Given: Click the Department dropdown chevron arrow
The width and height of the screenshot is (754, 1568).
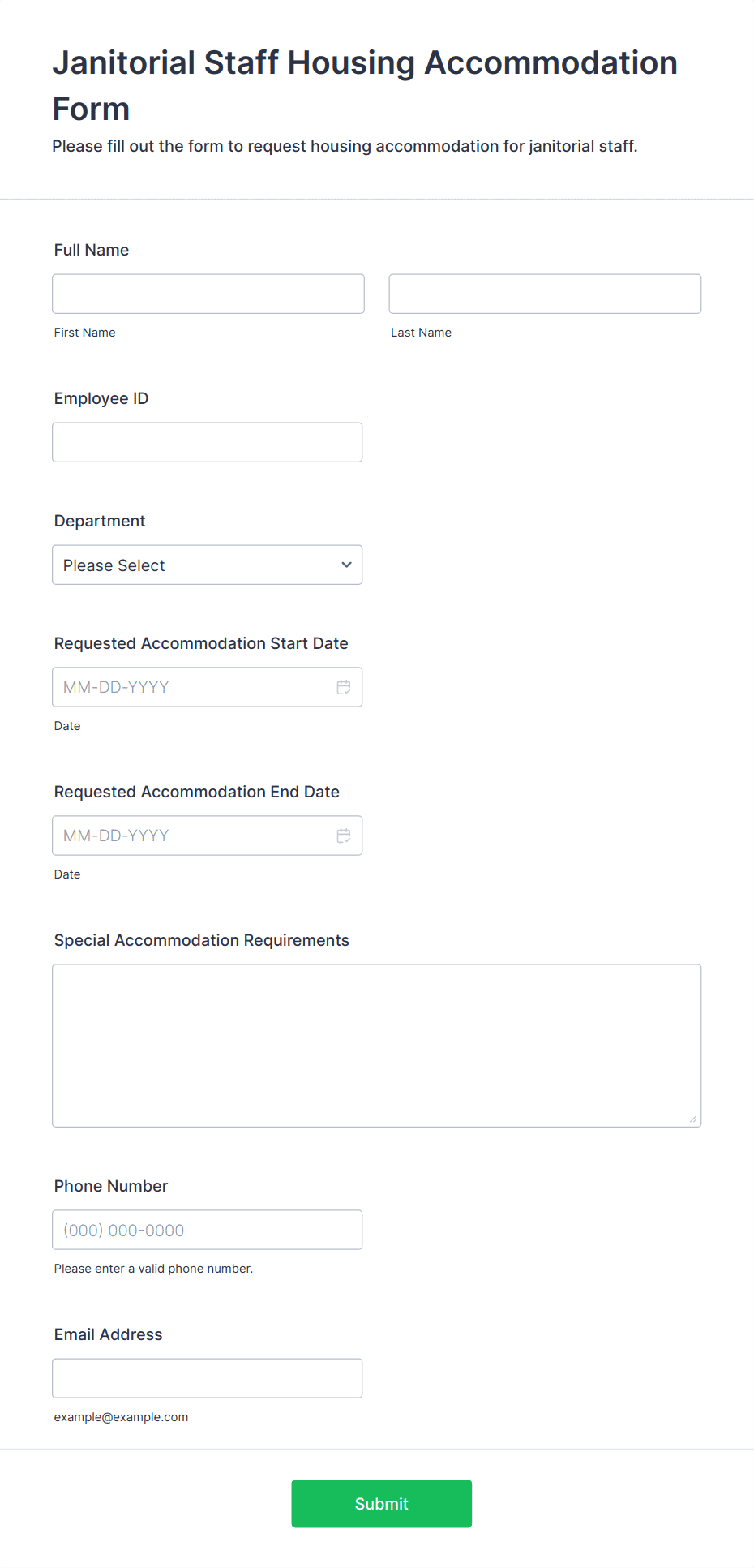Looking at the screenshot, I should [x=346, y=565].
